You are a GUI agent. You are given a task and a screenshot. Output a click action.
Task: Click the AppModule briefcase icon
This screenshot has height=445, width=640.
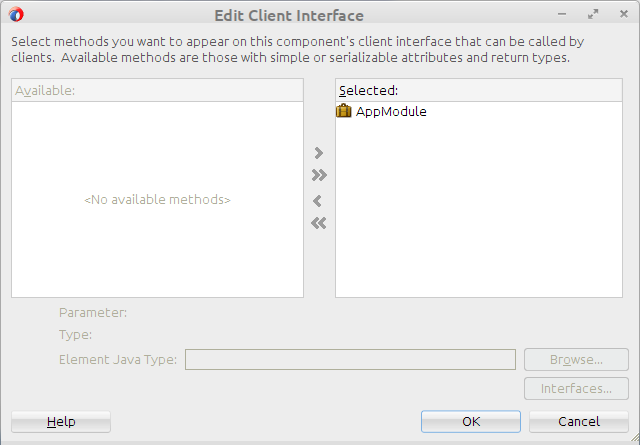344,112
